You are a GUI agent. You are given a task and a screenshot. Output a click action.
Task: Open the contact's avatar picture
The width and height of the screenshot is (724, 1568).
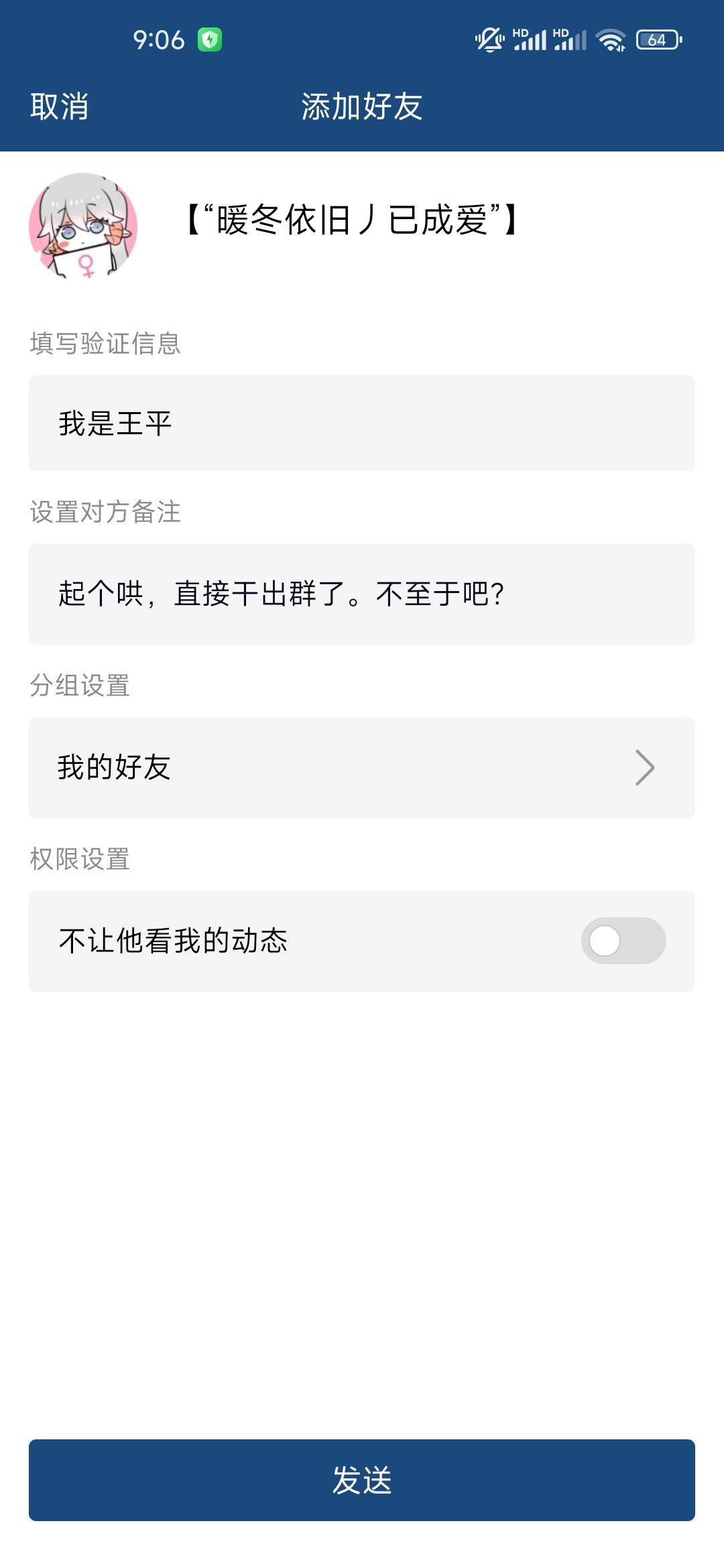click(x=83, y=226)
